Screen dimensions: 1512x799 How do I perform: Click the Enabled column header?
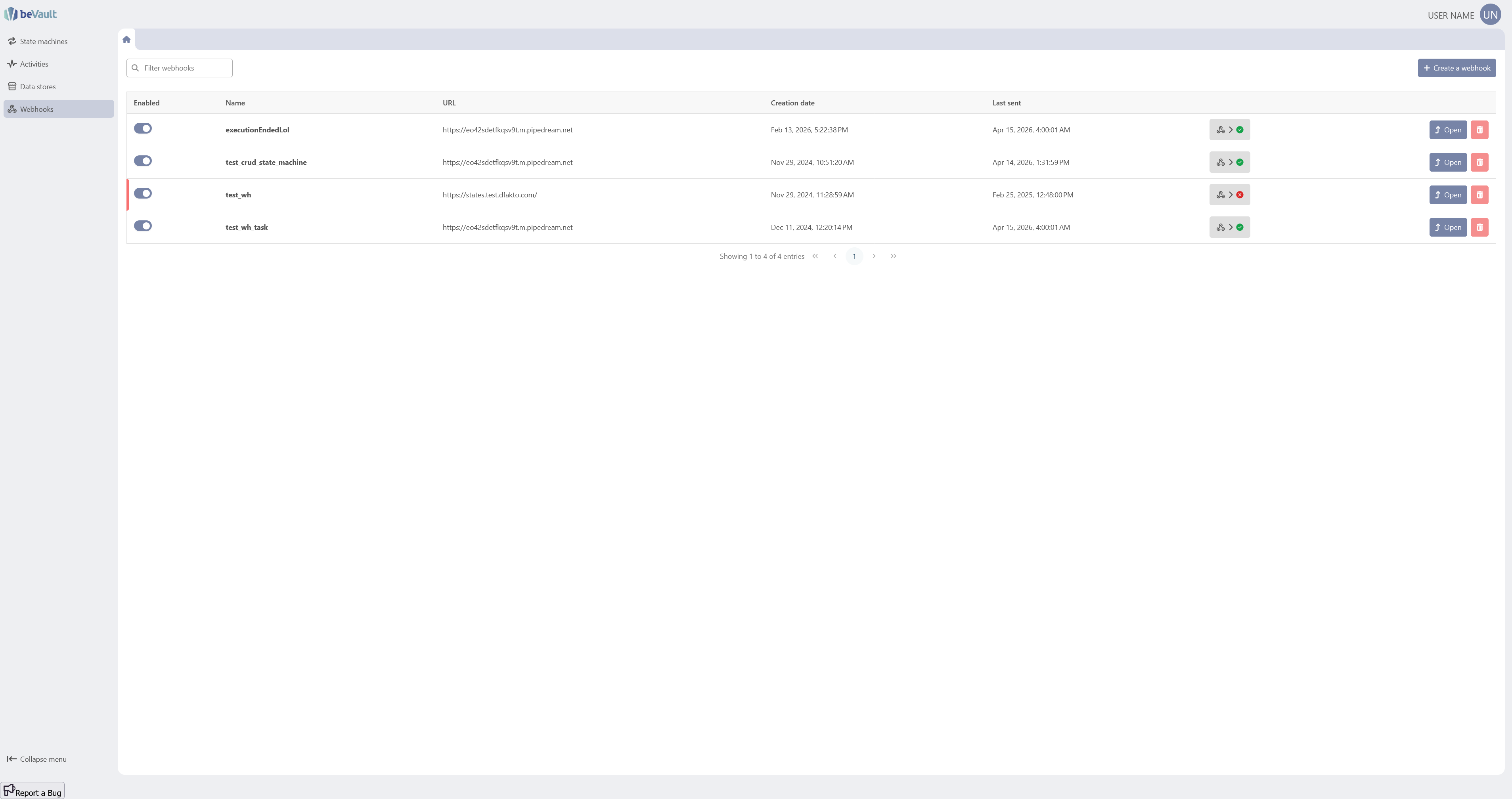147,103
